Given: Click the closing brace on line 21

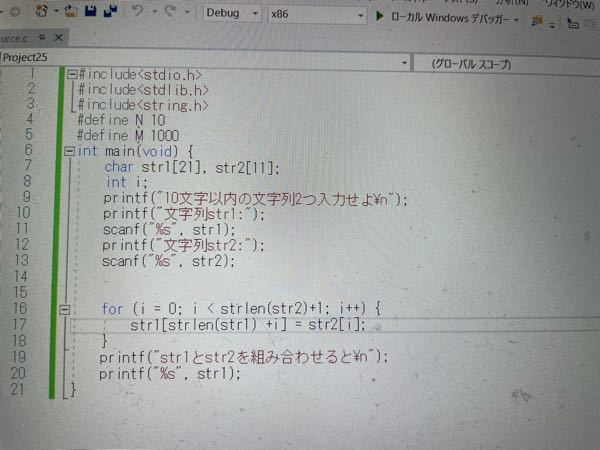Looking at the screenshot, I should pyautogui.click(x=73, y=390).
